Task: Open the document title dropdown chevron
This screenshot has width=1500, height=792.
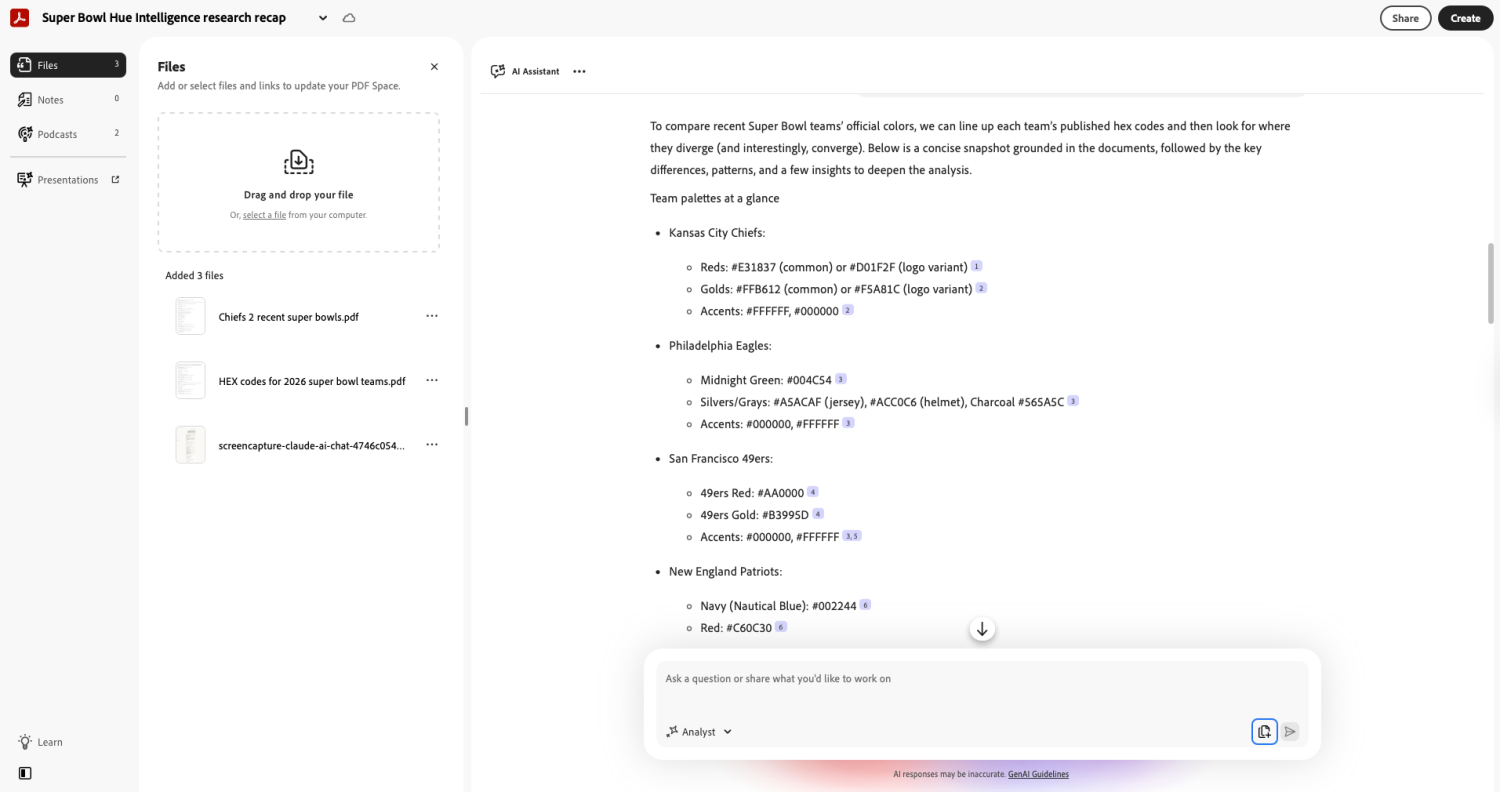Action: (x=323, y=18)
